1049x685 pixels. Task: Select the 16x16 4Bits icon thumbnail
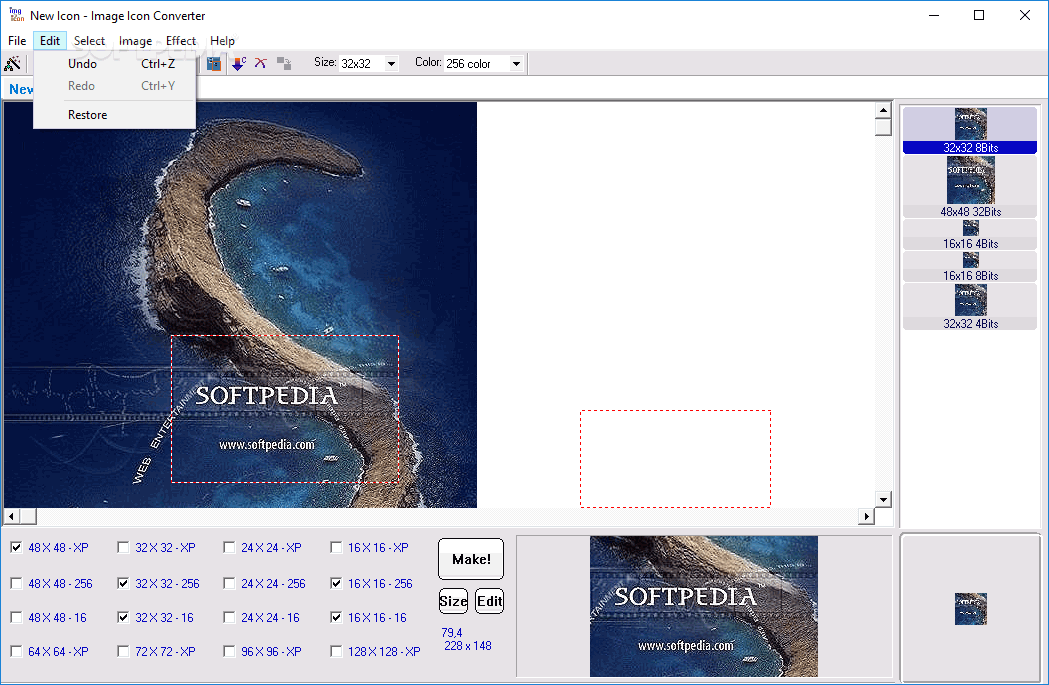coord(970,235)
